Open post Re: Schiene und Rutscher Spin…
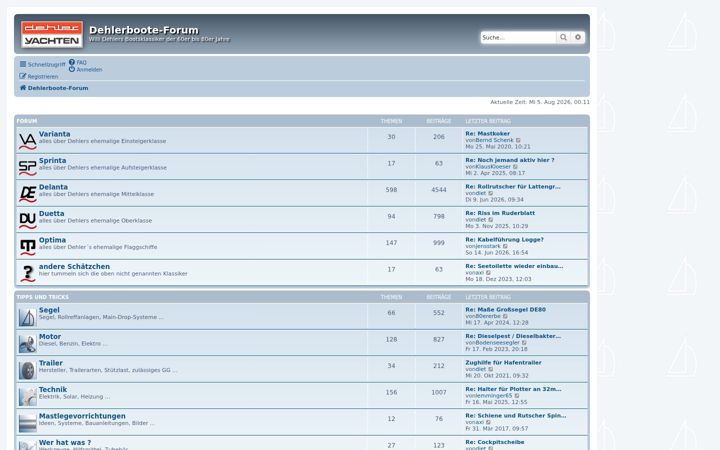This screenshot has width=720, height=450. (516, 416)
